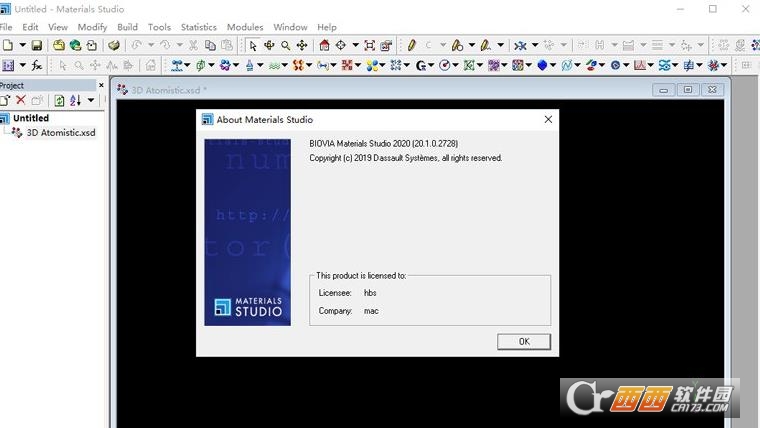This screenshot has width=760, height=428.
Task: Close the About Materials Studio dialog
Action: (548, 119)
